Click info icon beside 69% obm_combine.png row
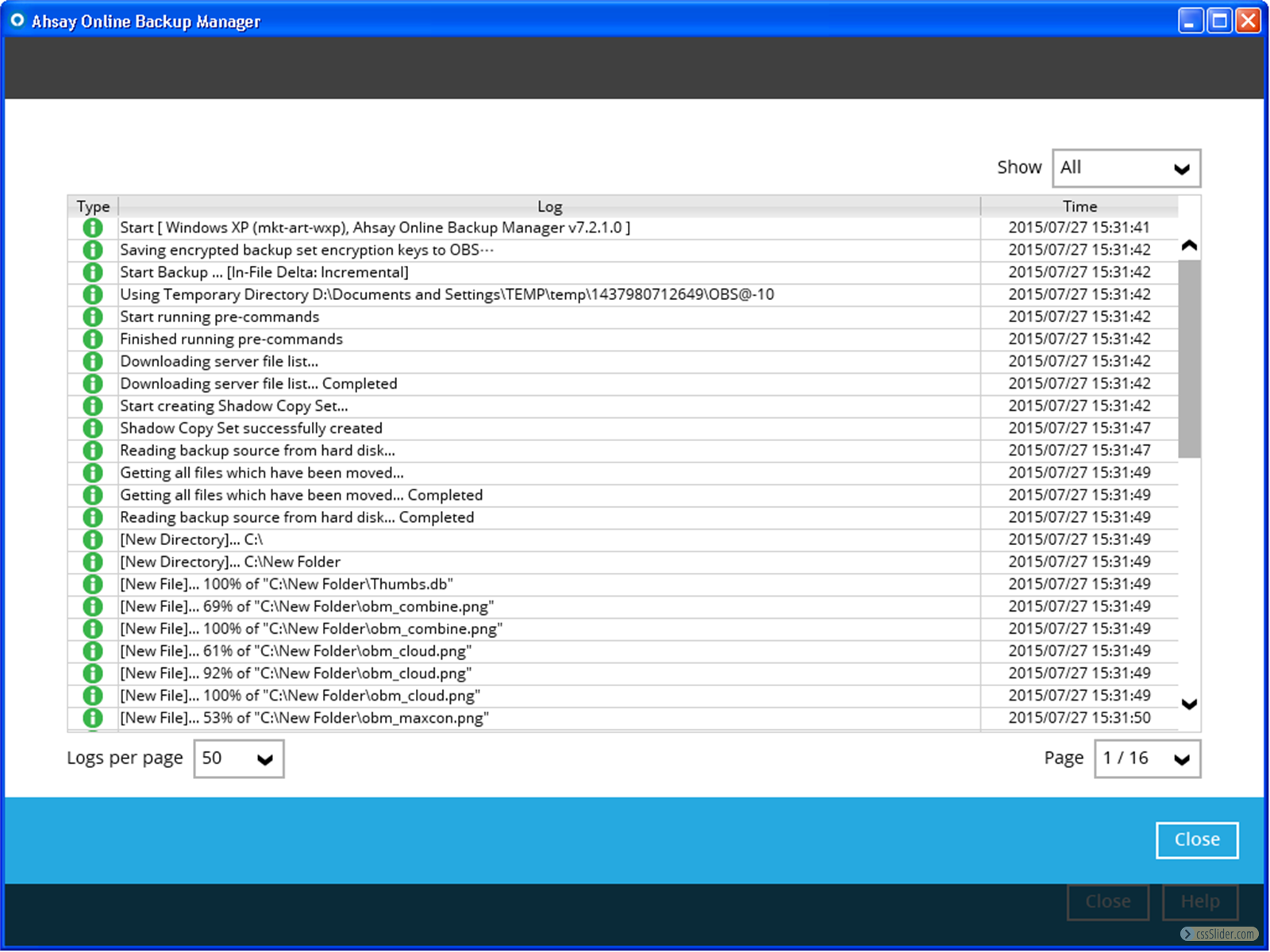Viewport: 1270px width, 952px height. click(93, 606)
